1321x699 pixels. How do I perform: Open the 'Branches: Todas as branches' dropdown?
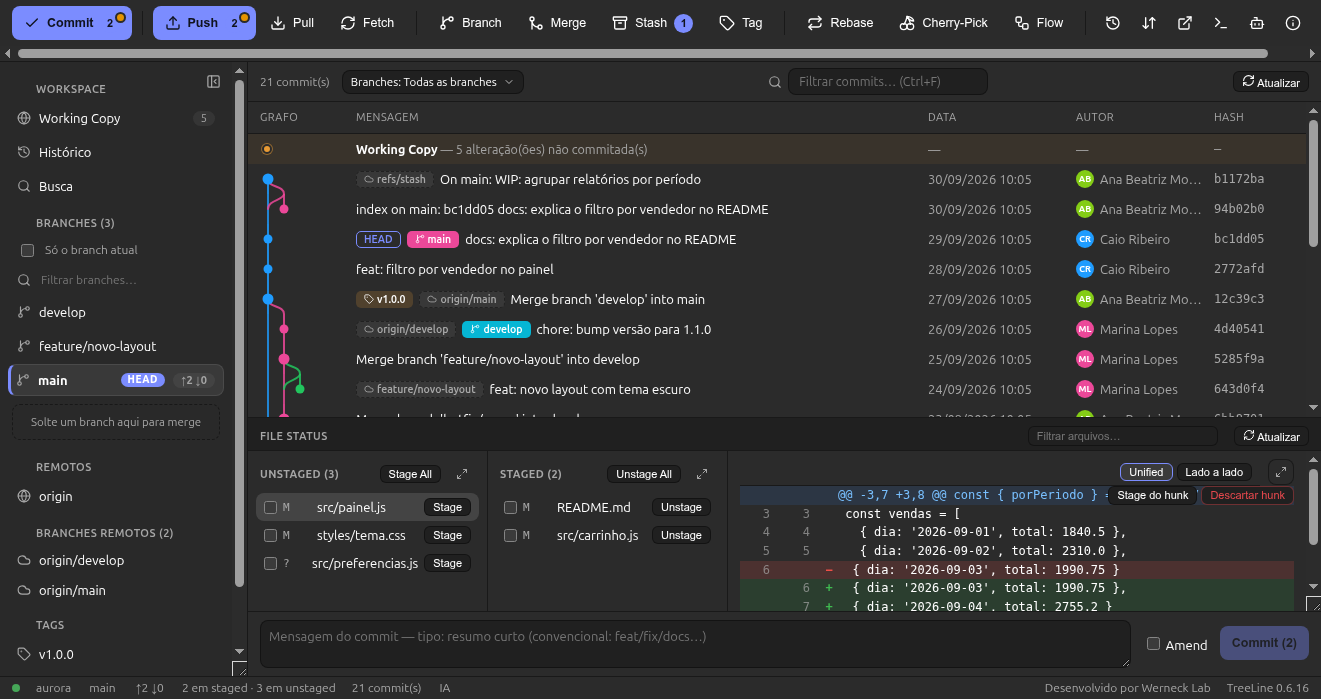[432, 82]
